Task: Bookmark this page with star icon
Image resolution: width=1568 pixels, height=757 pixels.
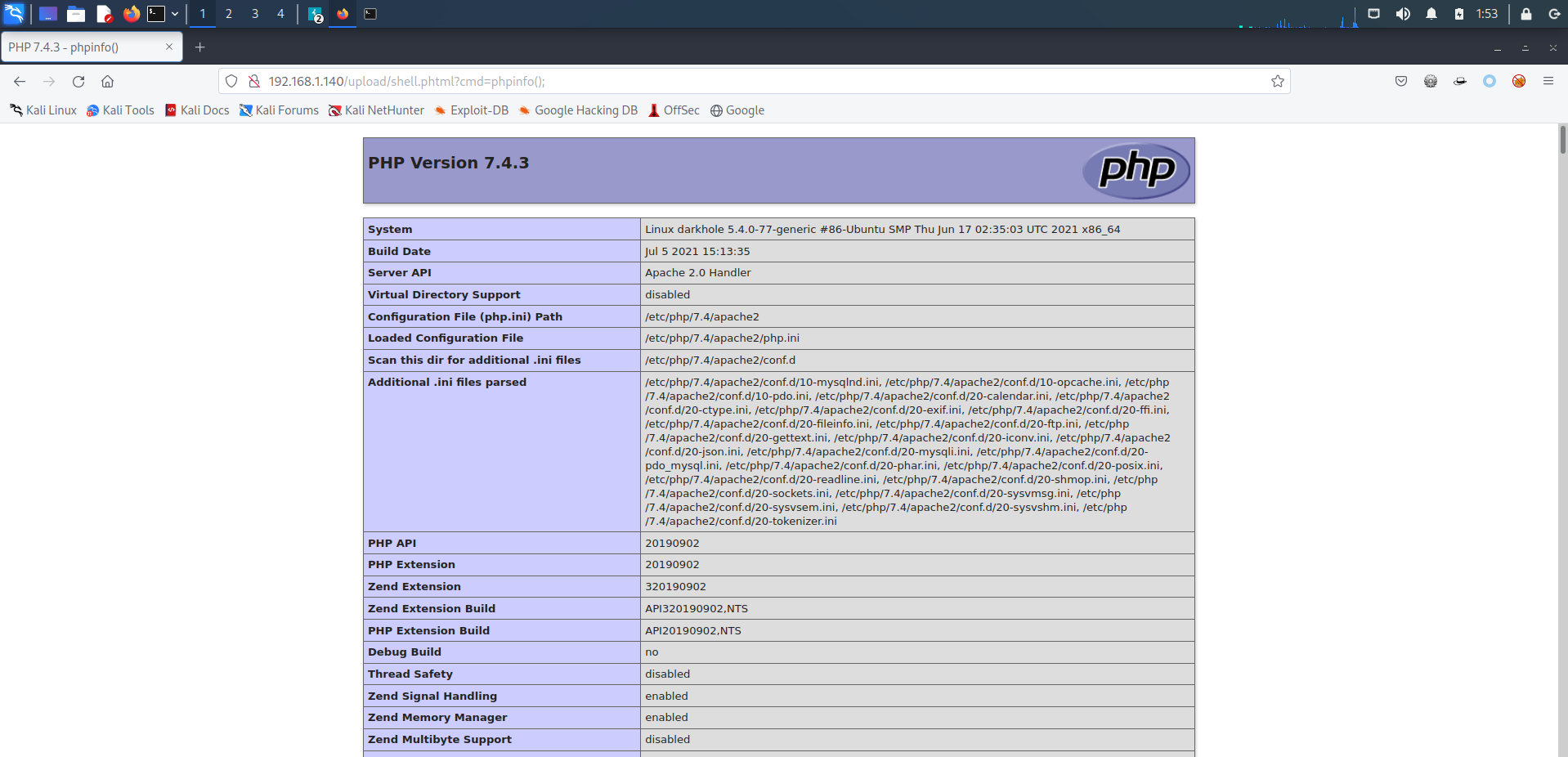Action: [1278, 82]
